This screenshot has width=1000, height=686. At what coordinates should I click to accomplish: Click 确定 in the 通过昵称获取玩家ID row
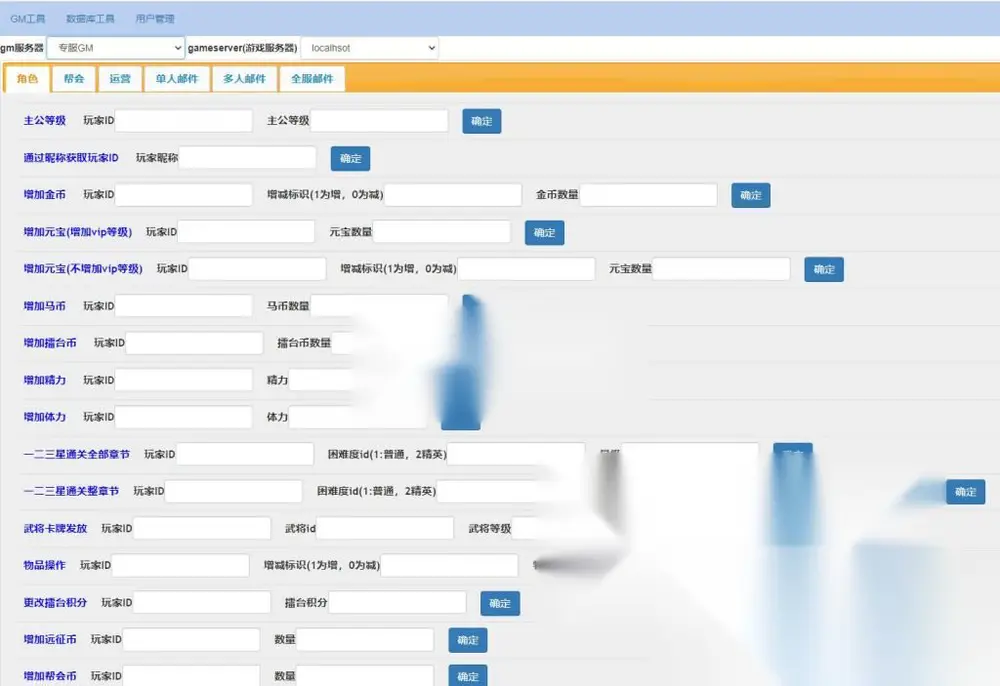click(x=350, y=158)
